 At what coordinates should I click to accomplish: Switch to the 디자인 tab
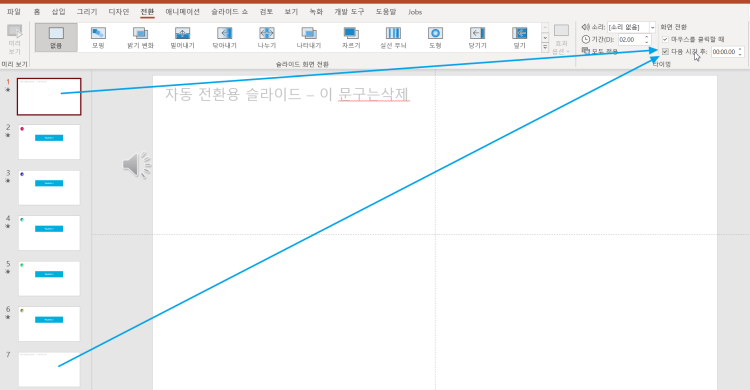(x=119, y=12)
